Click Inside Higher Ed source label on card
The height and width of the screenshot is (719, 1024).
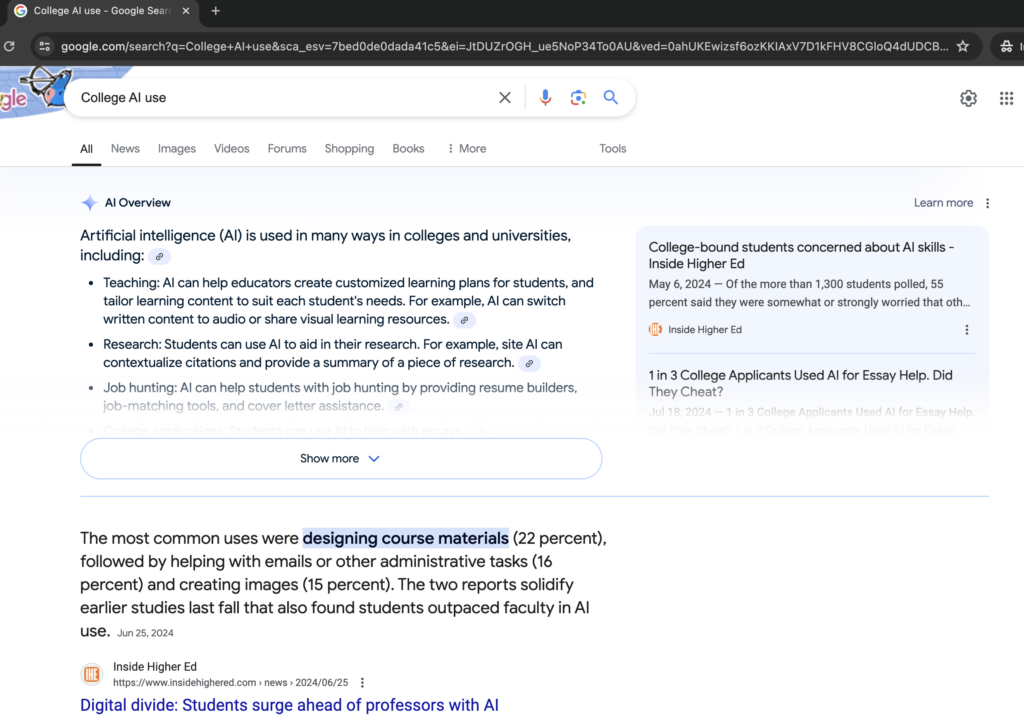click(x=705, y=330)
